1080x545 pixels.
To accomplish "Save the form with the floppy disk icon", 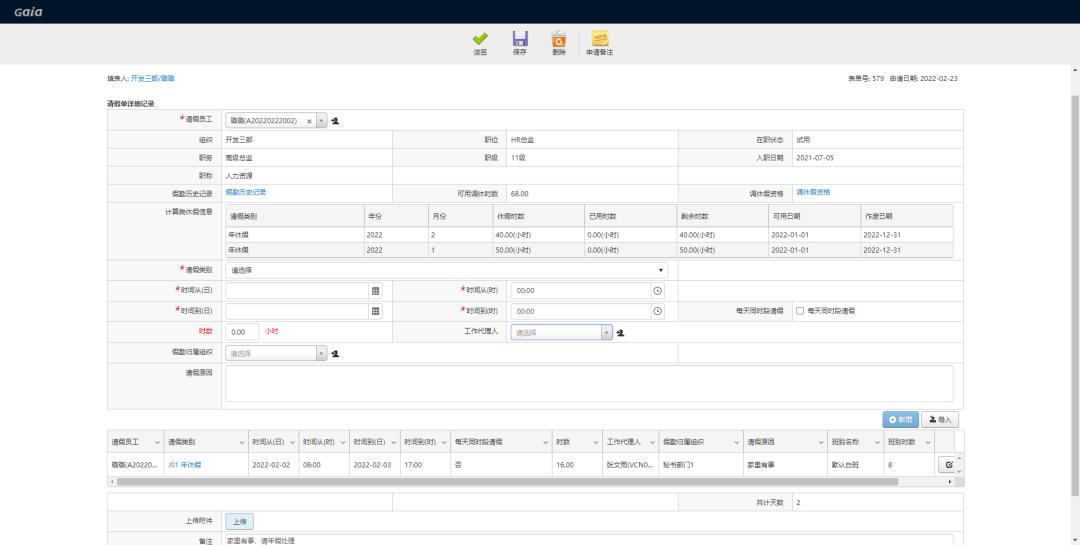I will pos(520,39).
